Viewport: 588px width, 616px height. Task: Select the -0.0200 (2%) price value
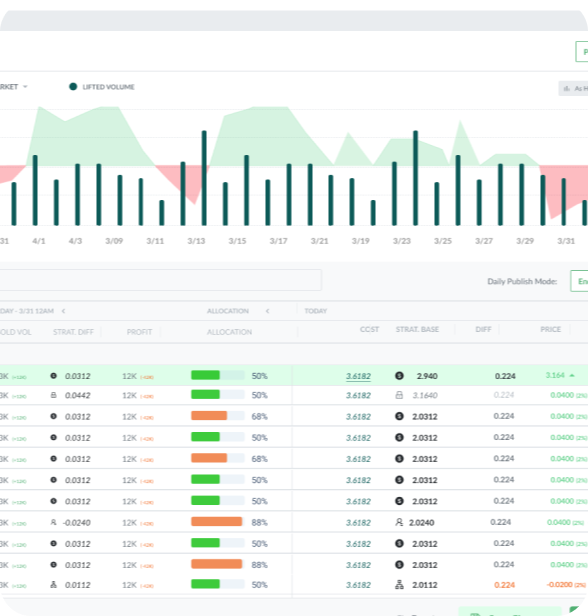(x=566, y=585)
